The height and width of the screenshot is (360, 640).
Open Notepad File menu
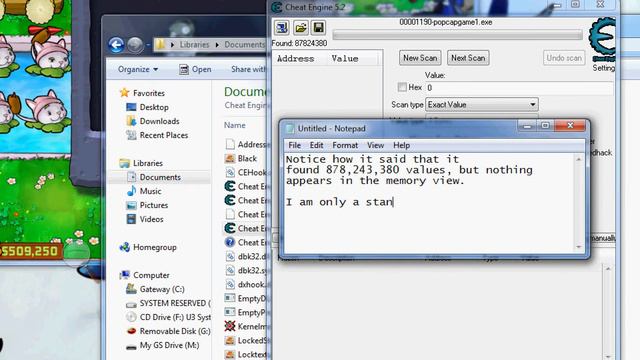(294, 145)
